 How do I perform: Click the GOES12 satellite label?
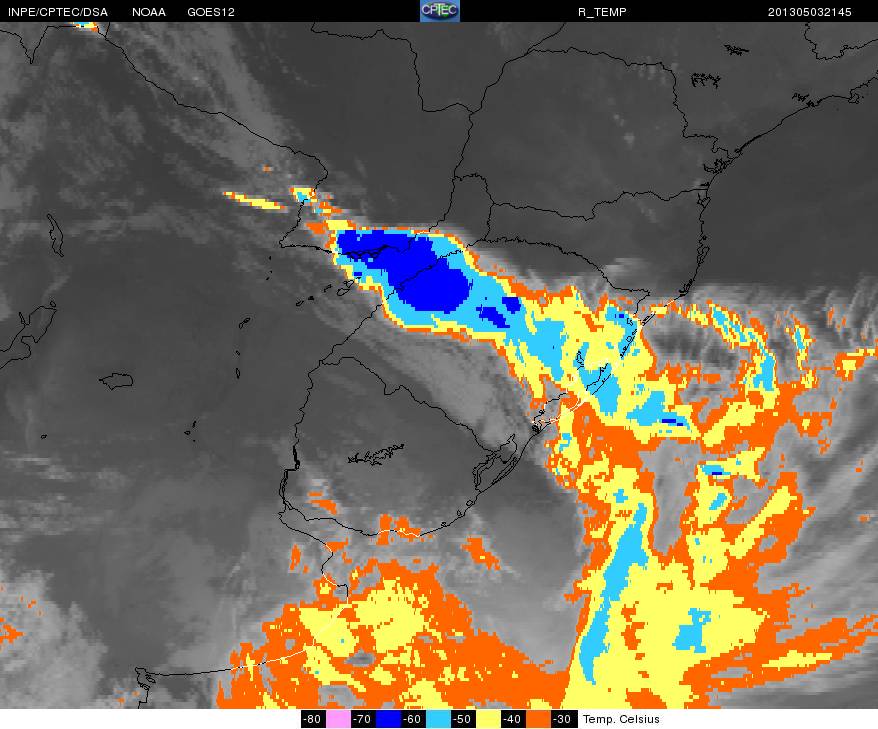click(211, 12)
